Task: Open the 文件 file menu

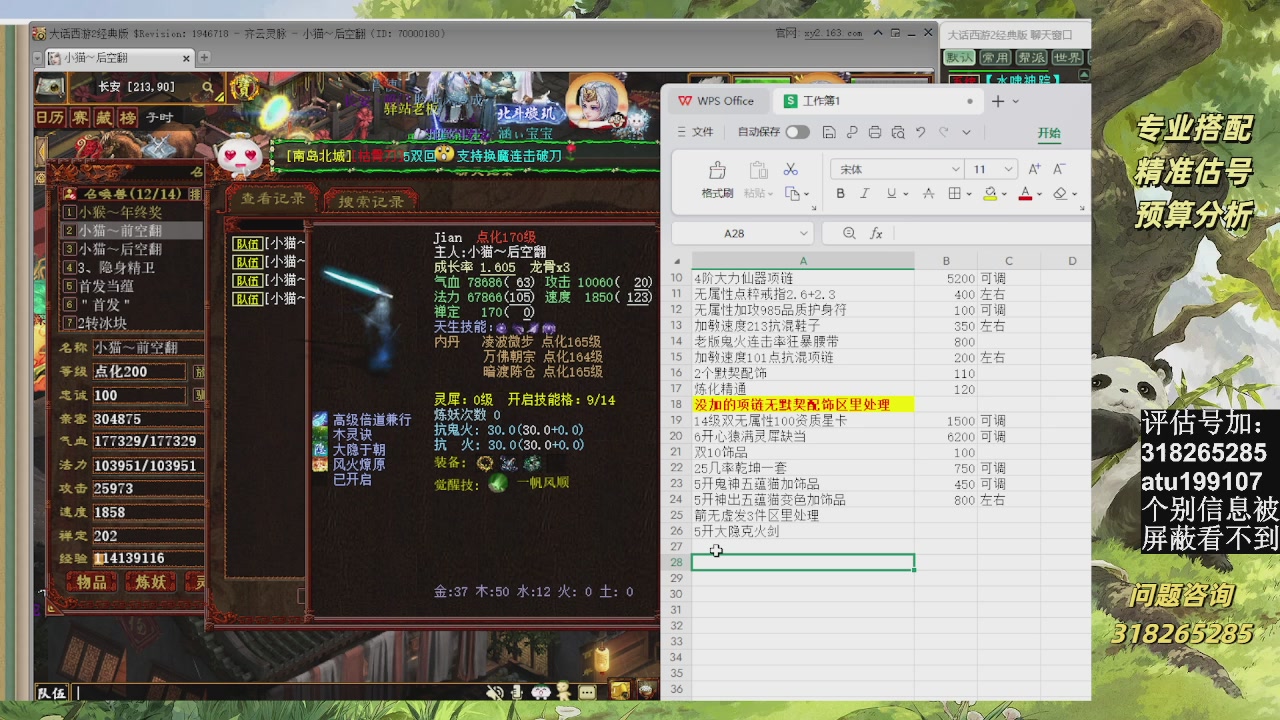Action: coord(695,132)
